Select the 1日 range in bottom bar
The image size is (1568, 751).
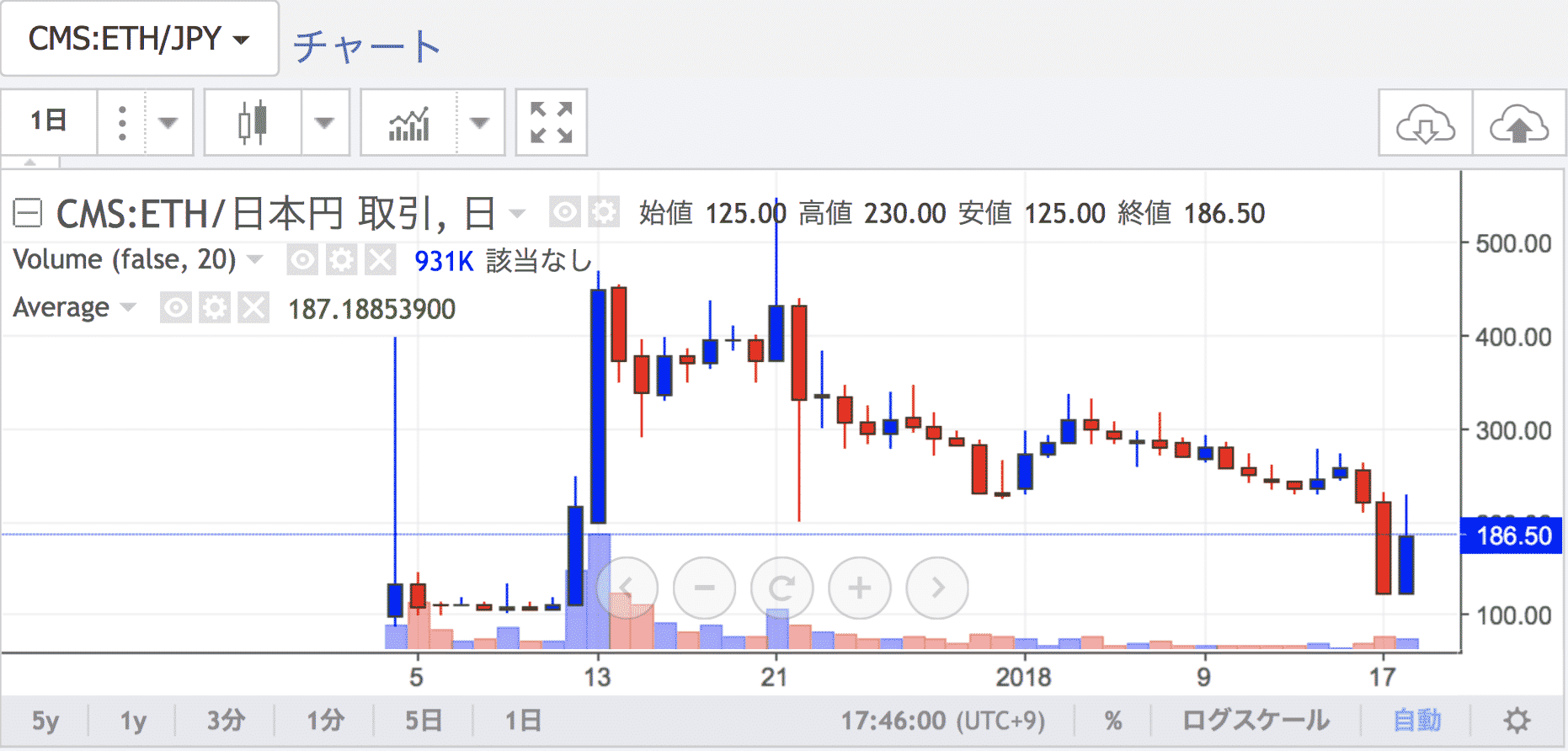click(523, 722)
